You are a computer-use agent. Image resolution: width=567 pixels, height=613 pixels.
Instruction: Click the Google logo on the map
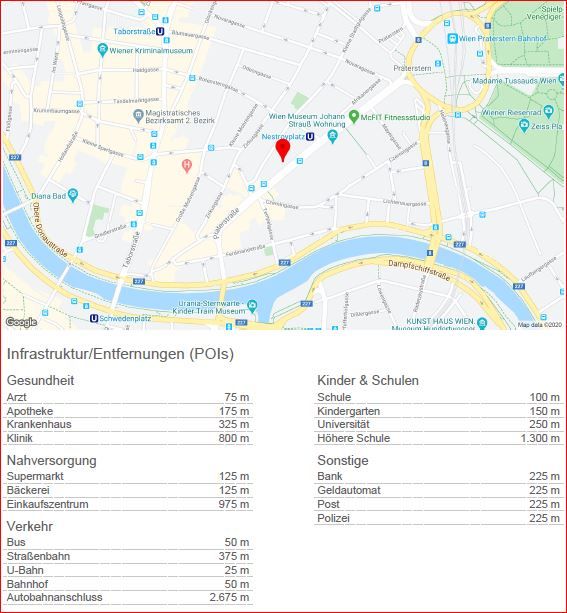22,322
